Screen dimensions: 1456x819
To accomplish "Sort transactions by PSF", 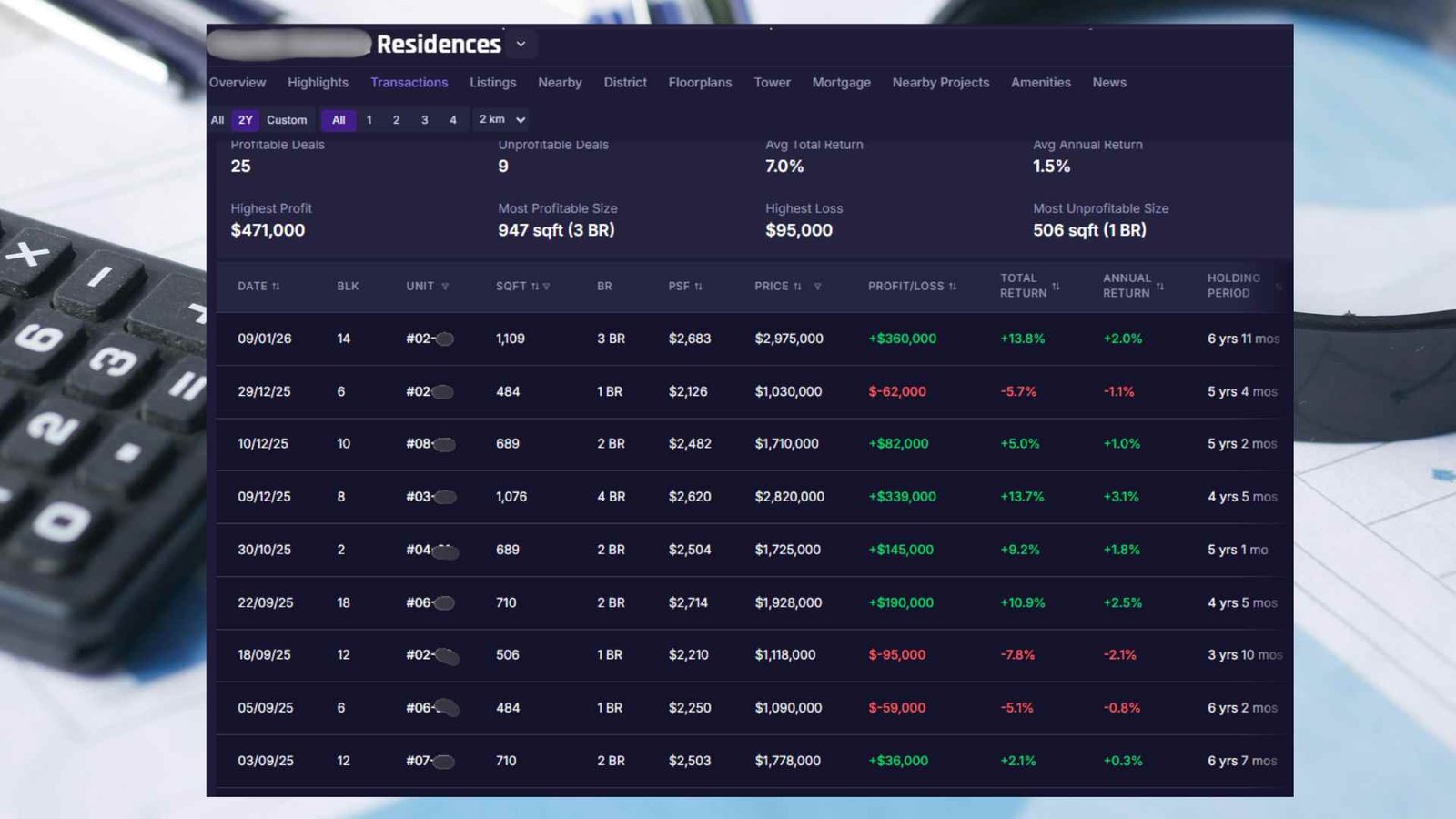I will [698, 287].
